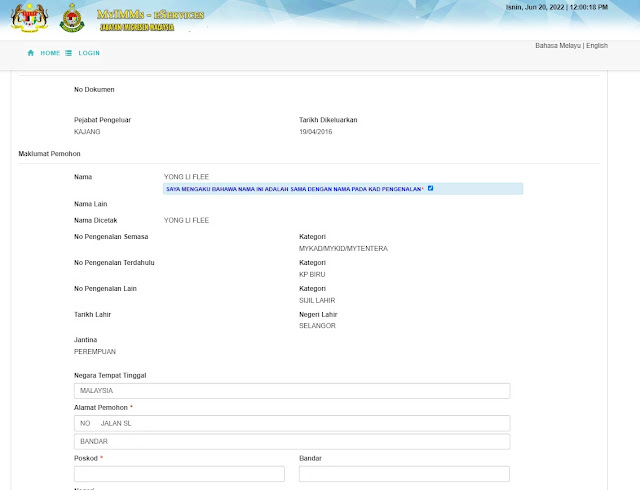Focus the Bandar input field
640x490 pixels.
[404, 474]
